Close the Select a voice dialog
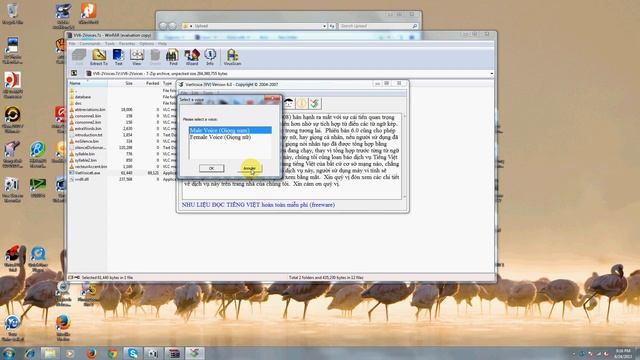This screenshot has width=640, height=360. point(272,99)
